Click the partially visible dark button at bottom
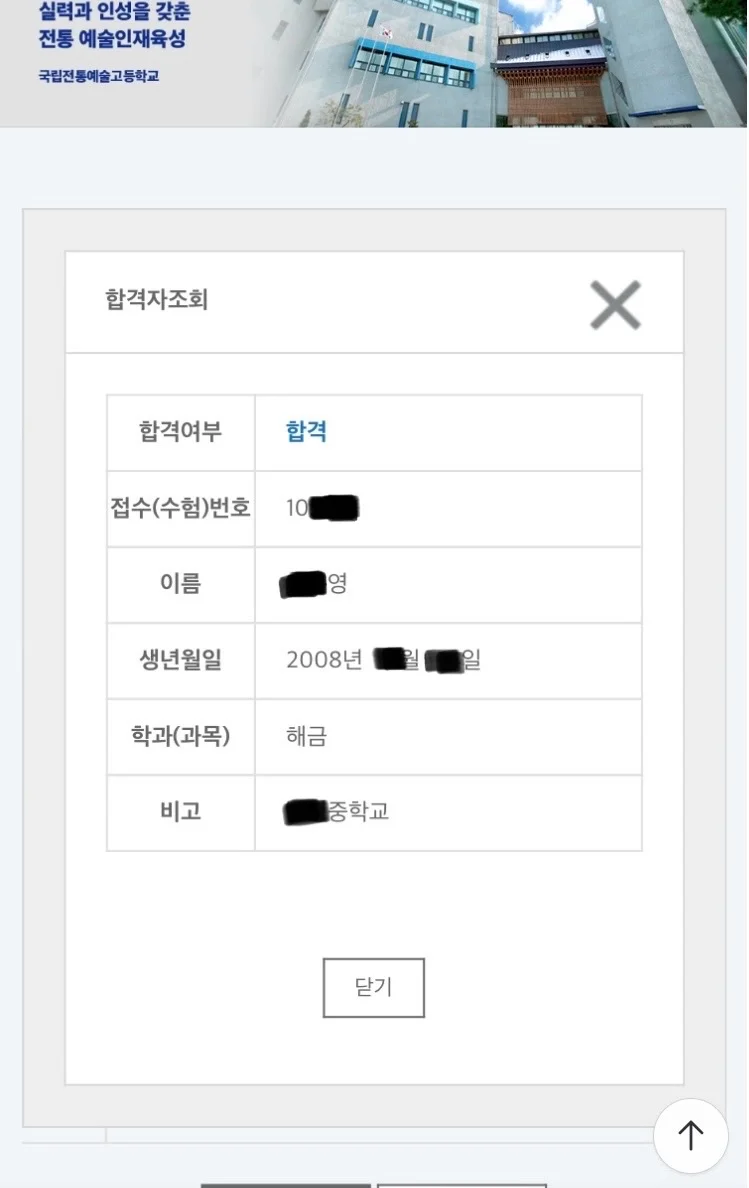 click(287, 1186)
